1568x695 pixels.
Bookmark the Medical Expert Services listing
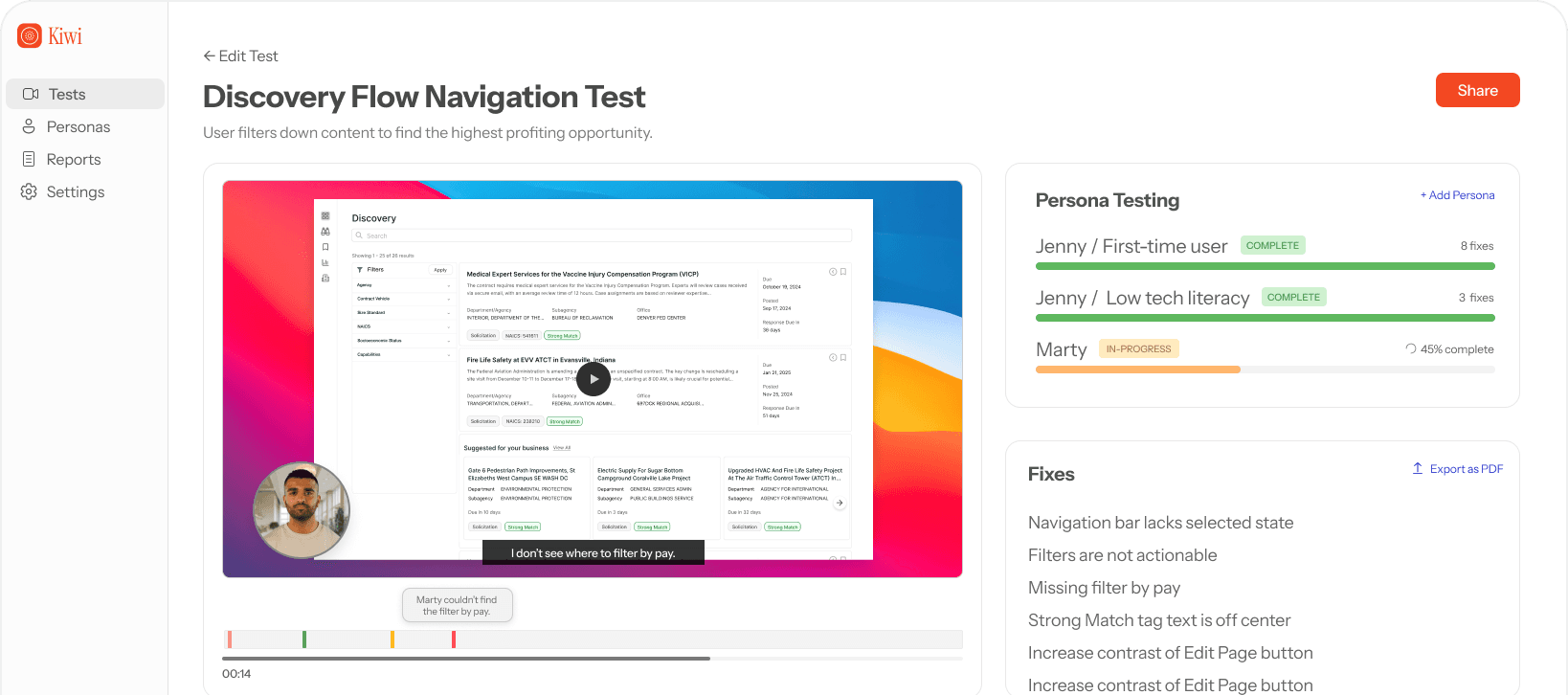tap(843, 272)
